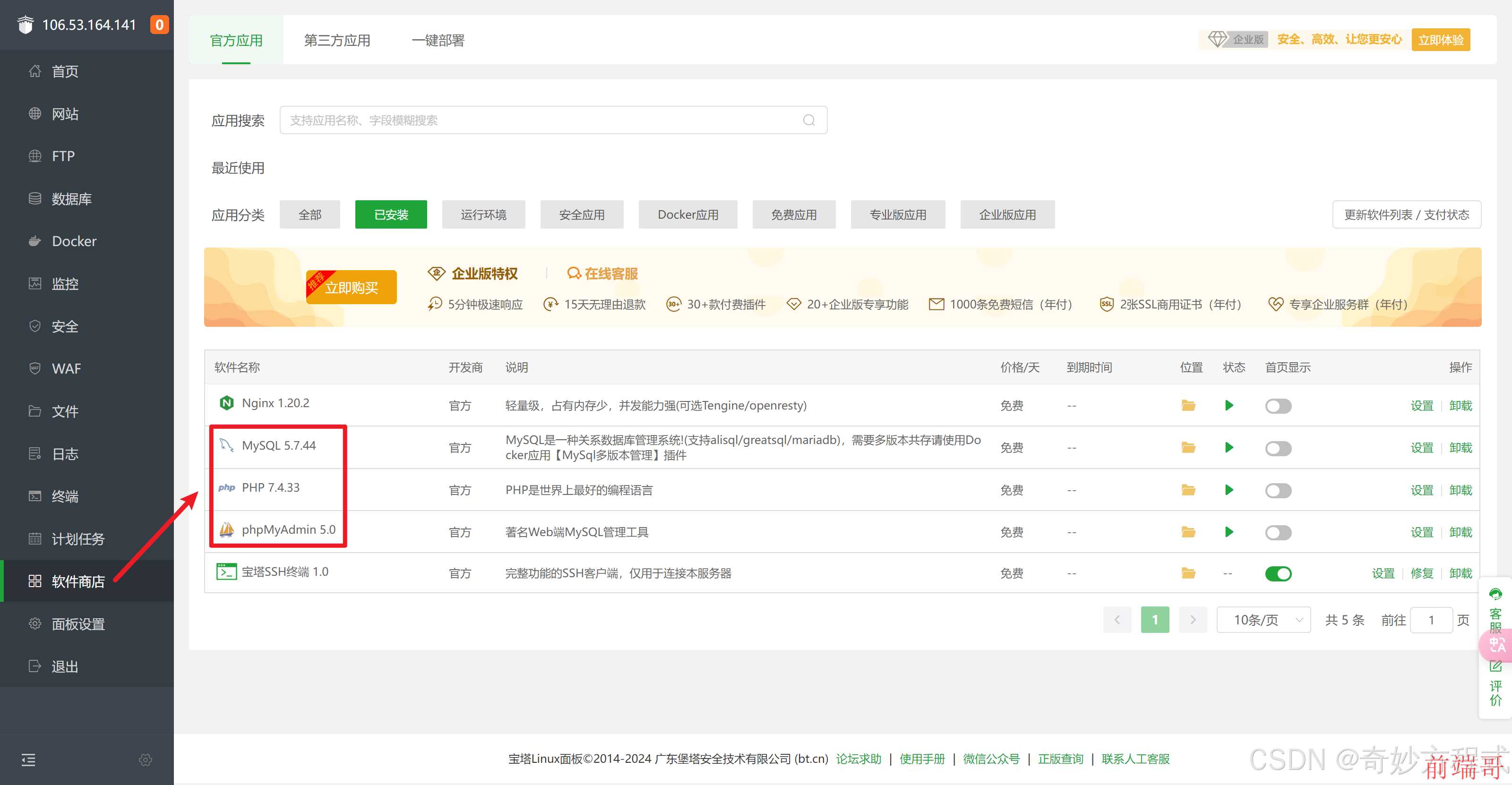Switch to 官方应用 tab
The image size is (1512, 785).
pyautogui.click(x=236, y=40)
